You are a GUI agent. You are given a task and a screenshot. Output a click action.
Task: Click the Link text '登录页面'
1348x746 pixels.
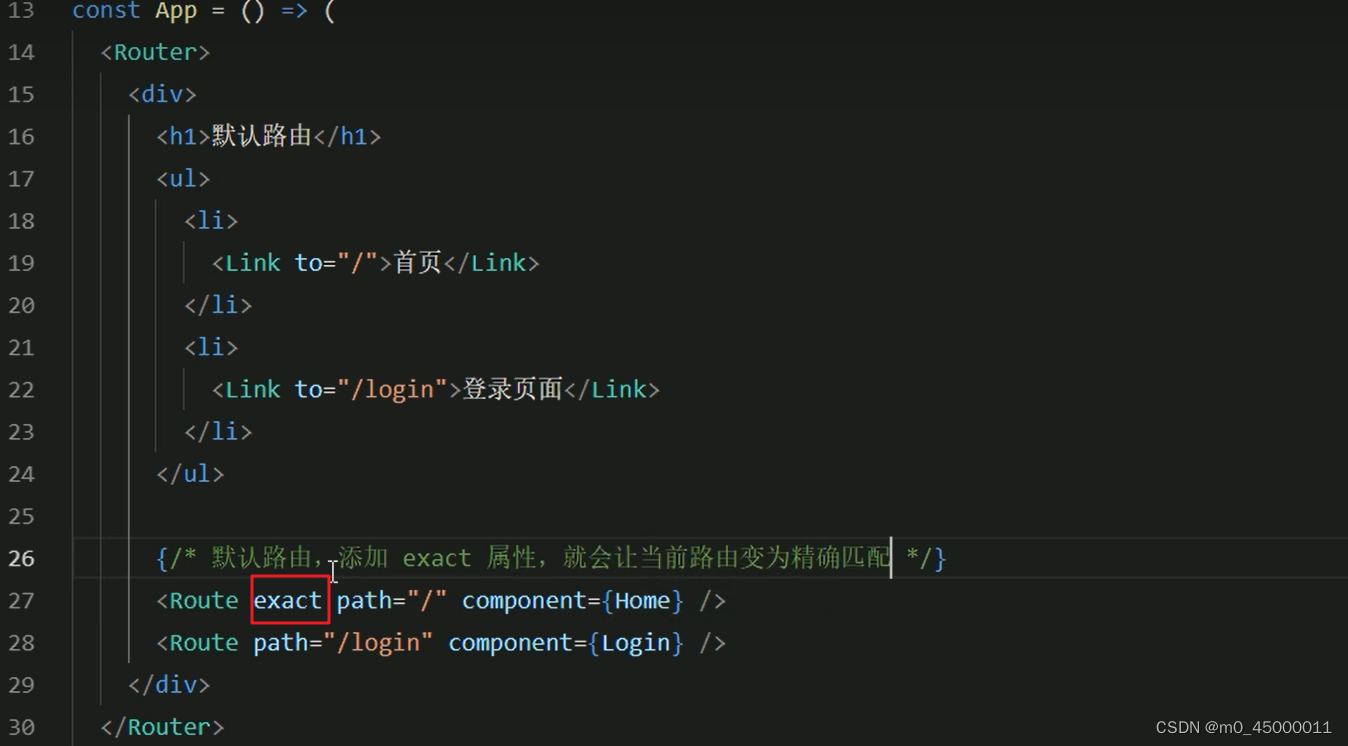pos(512,389)
